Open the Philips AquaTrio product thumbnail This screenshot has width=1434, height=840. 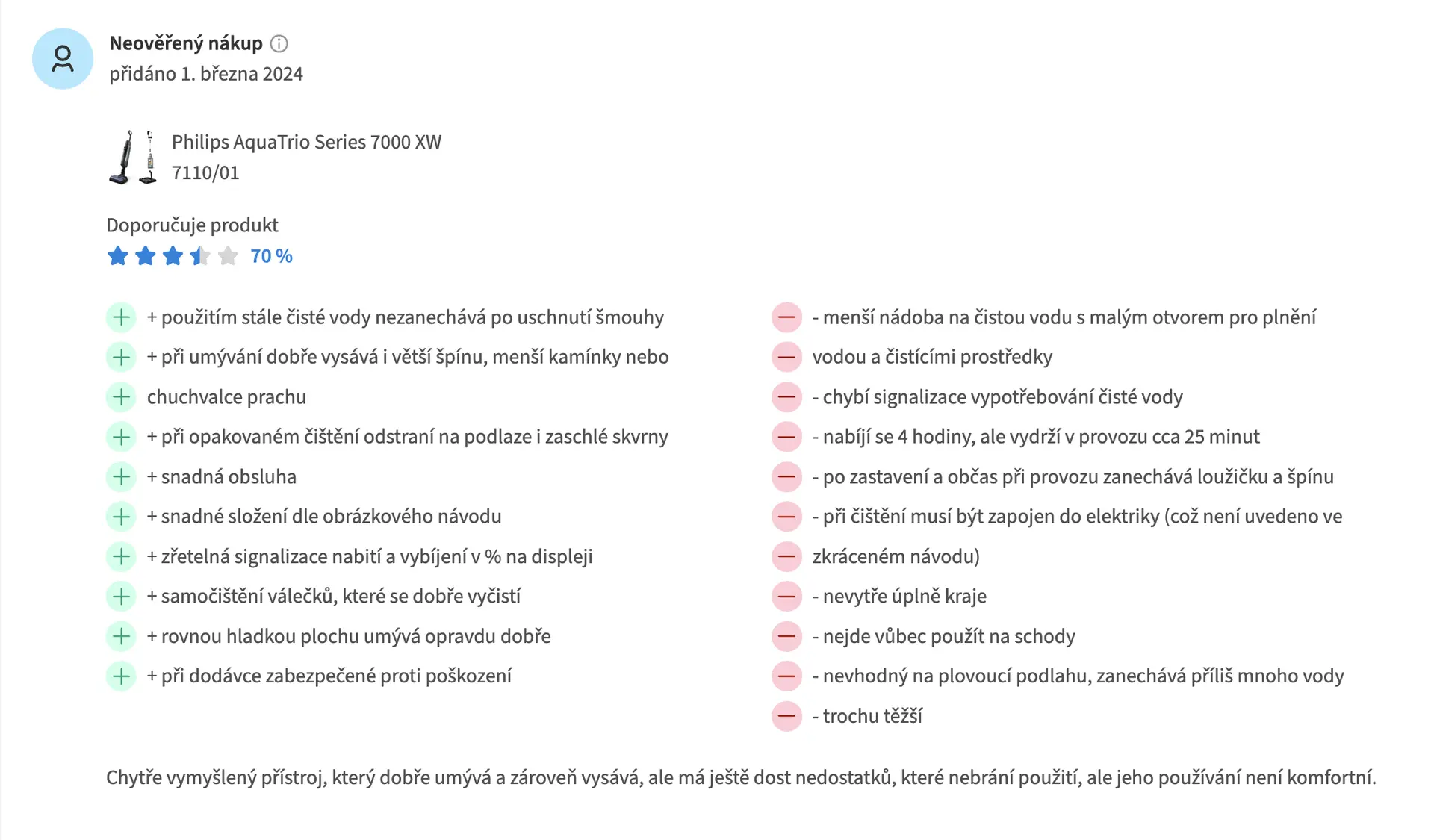(133, 157)
